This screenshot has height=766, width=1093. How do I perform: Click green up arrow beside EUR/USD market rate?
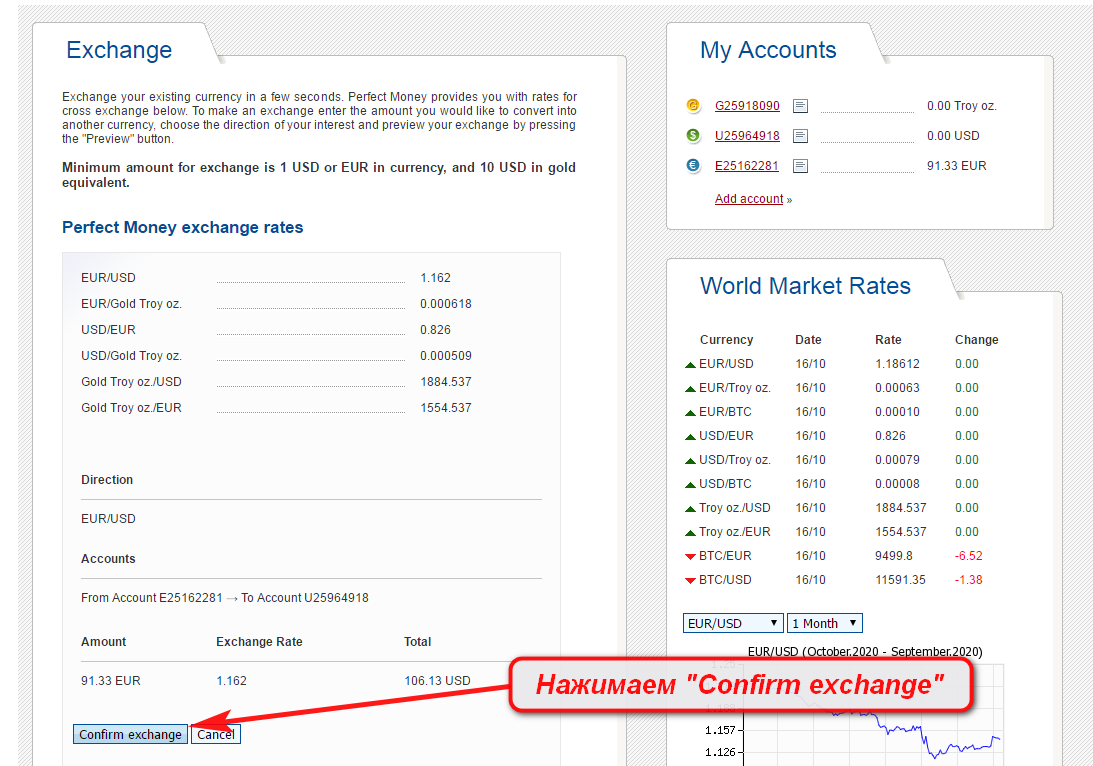point(690,365)
